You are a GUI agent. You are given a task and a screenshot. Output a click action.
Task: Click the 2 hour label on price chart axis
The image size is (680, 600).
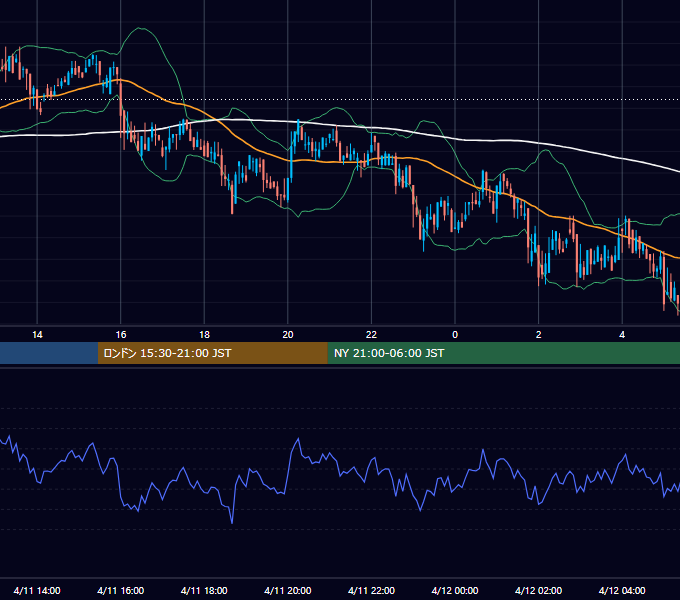point(539,335)
